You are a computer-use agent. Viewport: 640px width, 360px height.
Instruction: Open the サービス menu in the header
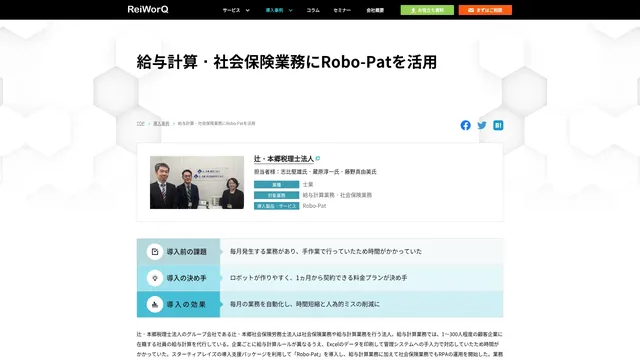(x=231, y=10)
